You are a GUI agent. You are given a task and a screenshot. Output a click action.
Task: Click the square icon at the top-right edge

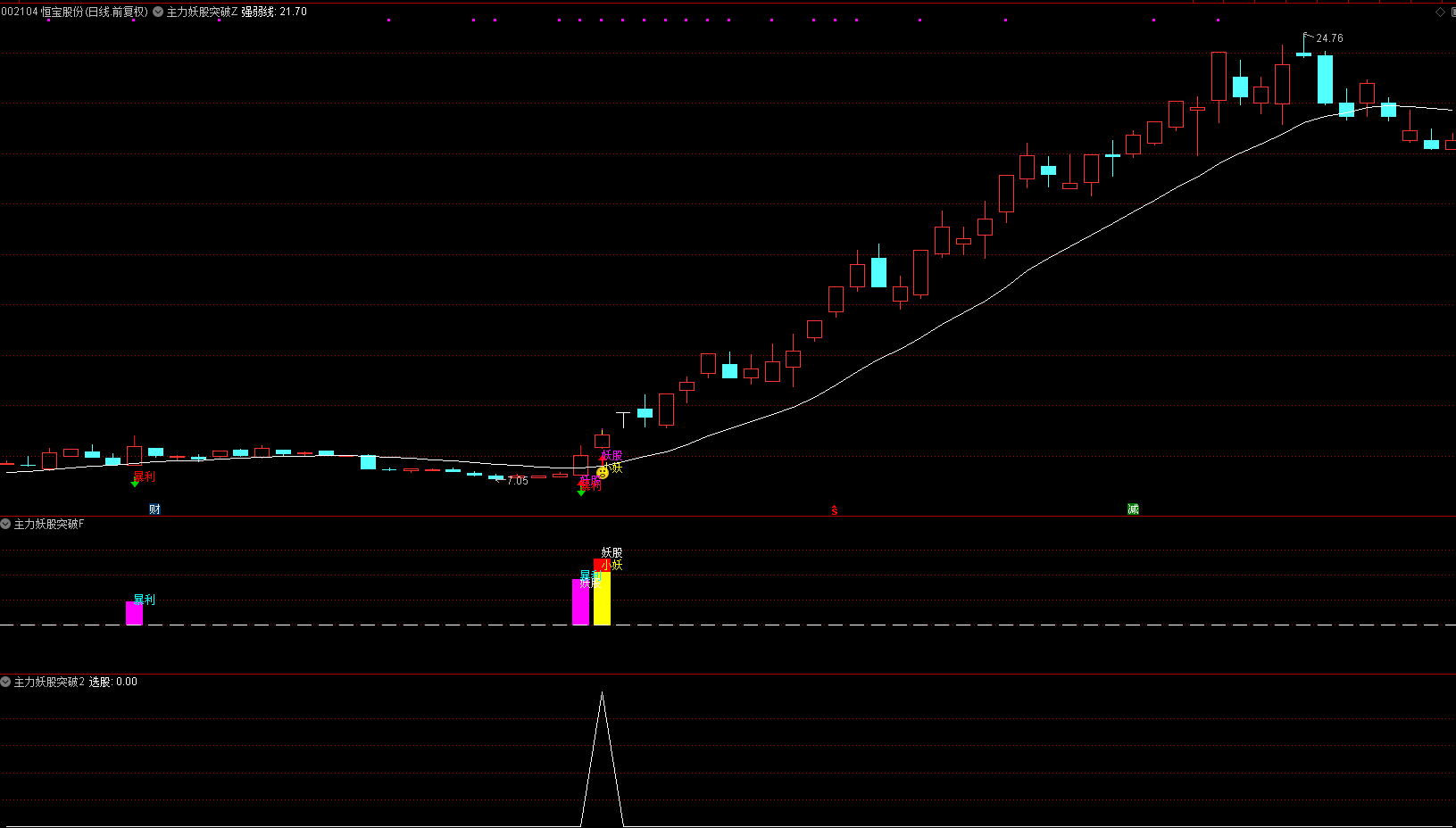pyautogui.click(x=1452, y=12)
